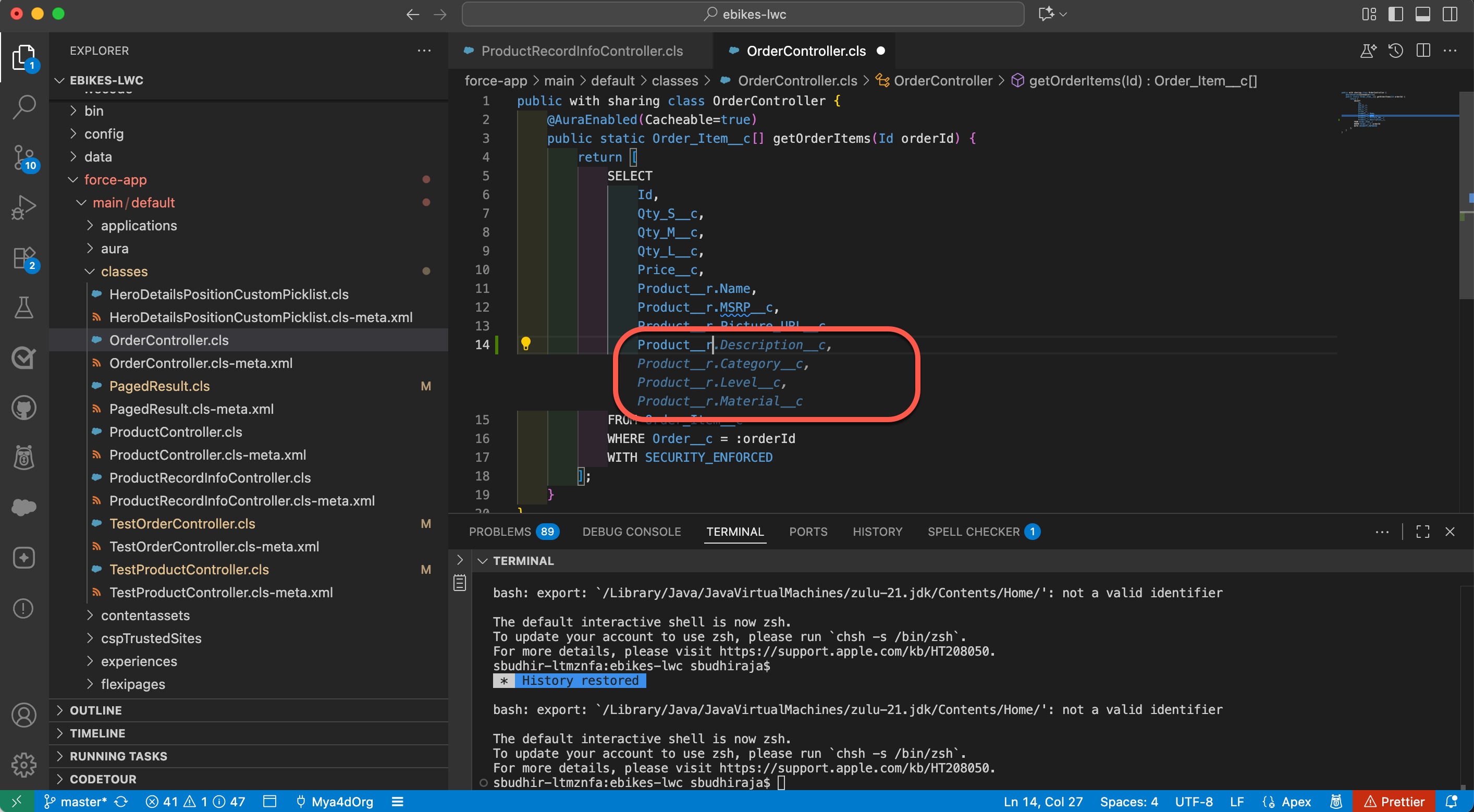Open Run and Debug view
The image size is (1474, 812).
(x=24, y=207)
